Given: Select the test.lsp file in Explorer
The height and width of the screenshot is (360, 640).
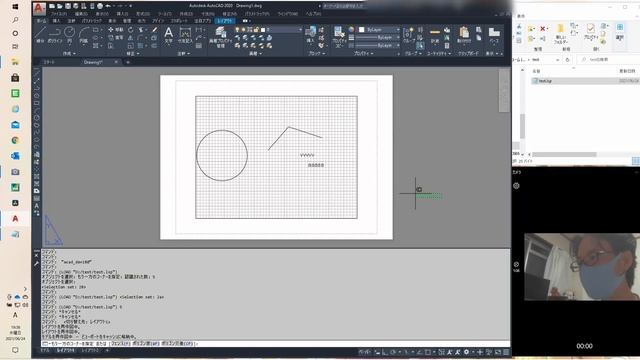Looking at the screenshot, I should pyautogui.click(x=545, y=81).
